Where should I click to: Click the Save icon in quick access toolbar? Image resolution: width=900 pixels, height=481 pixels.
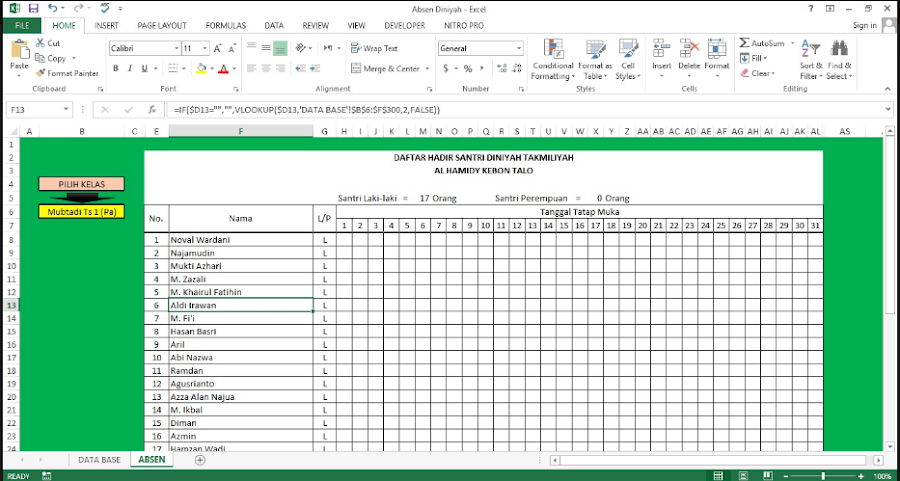[x=33, y=9]
